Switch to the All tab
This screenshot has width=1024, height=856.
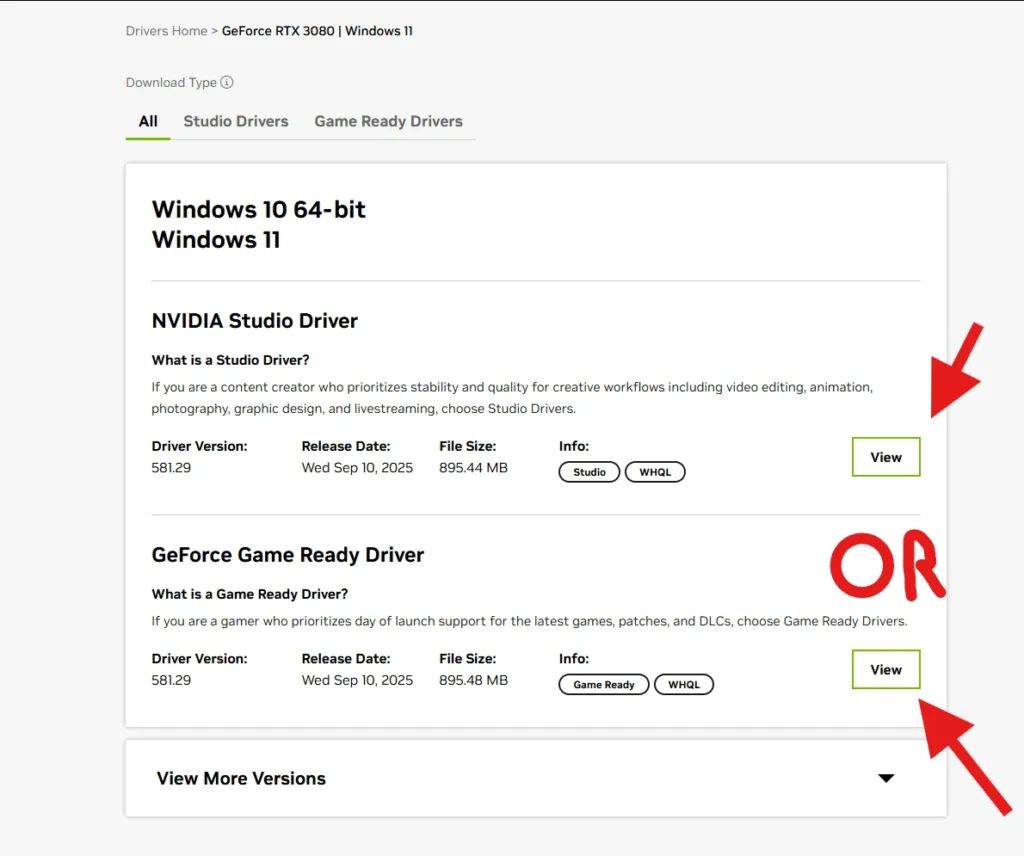pos(148,122)
